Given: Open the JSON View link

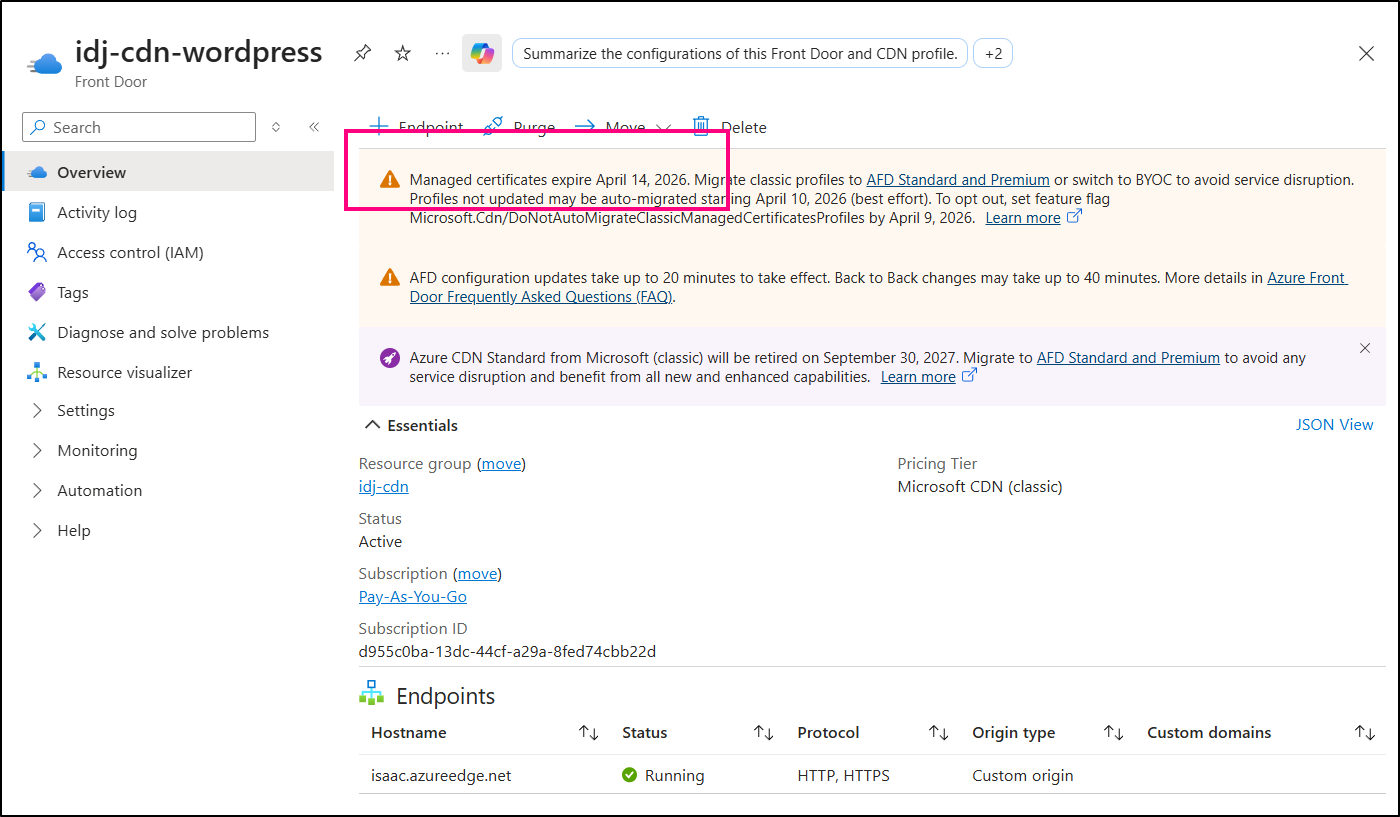Looking at the screenshot, I should pos(1334,425).
